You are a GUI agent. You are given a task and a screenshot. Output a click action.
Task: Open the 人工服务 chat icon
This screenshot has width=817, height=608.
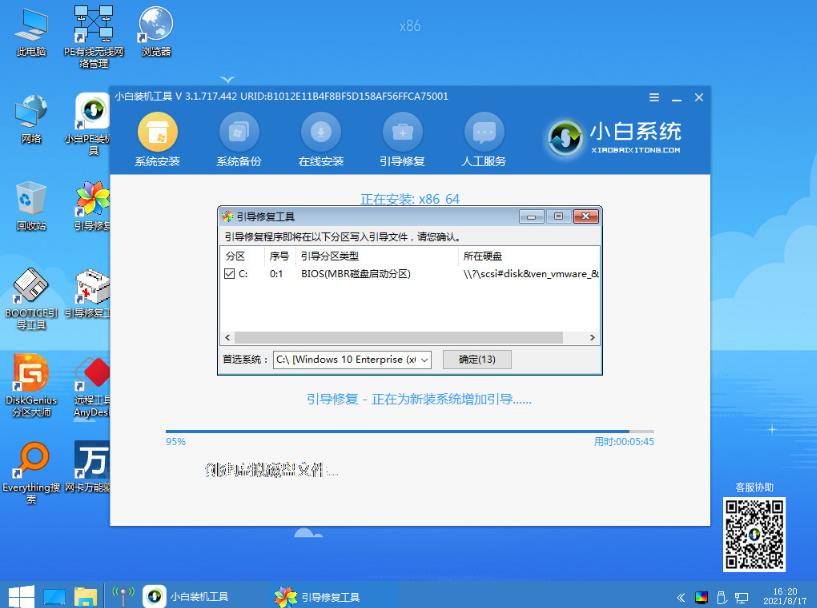[484, 133]
